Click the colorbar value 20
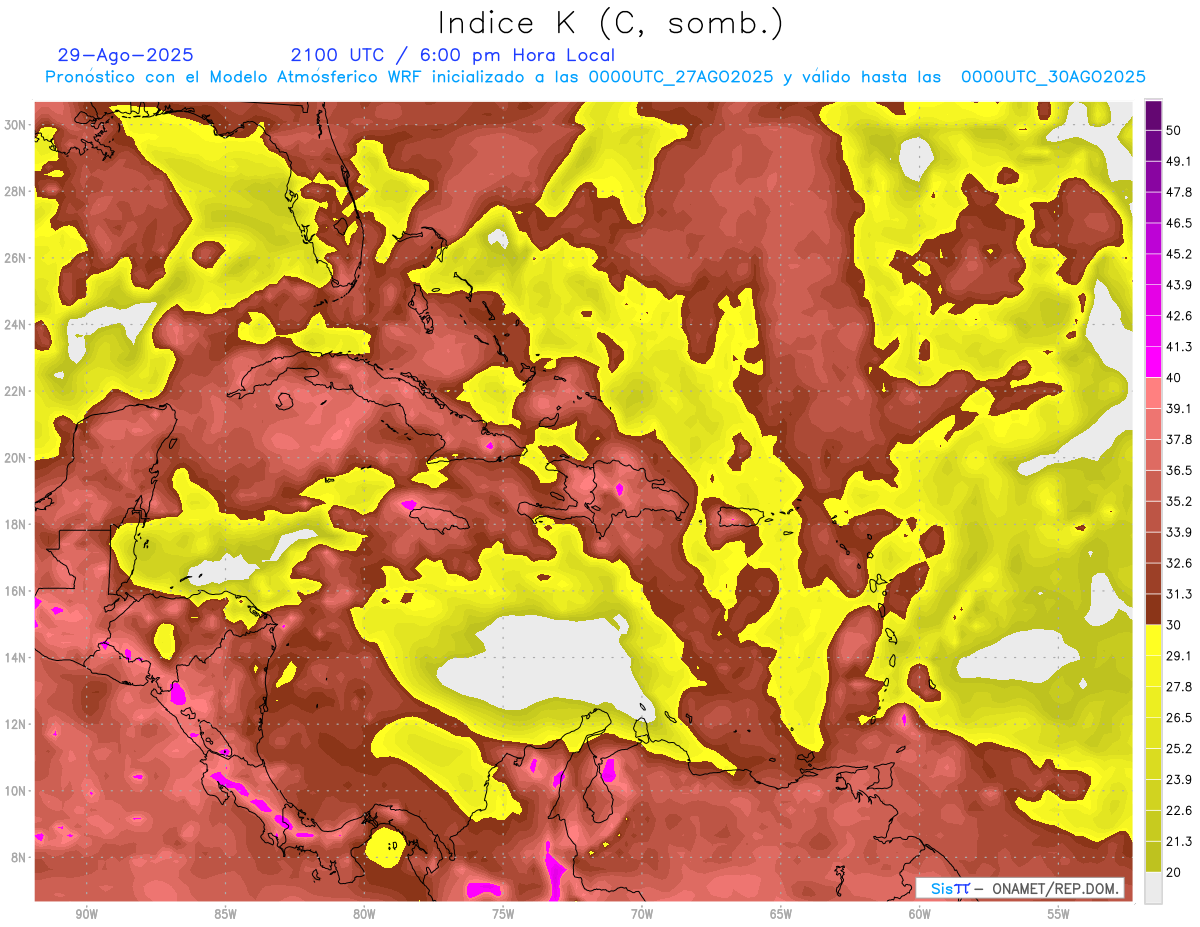Viewport: 1200px width, 927px height. coord(1175,872)
